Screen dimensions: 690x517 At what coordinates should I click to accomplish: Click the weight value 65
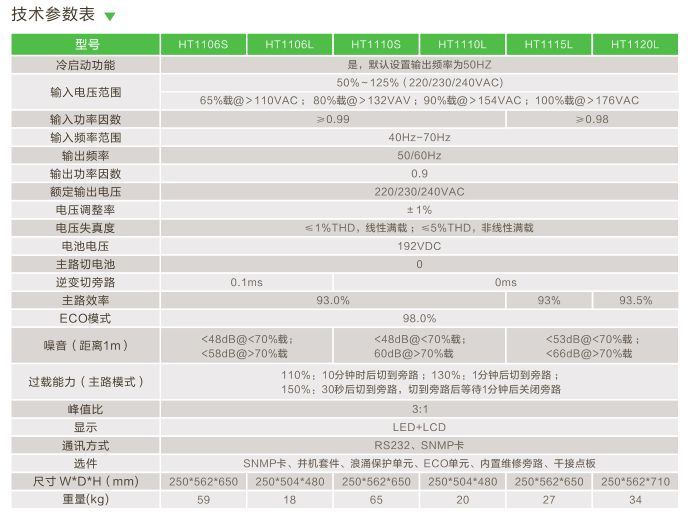point(375,499)
